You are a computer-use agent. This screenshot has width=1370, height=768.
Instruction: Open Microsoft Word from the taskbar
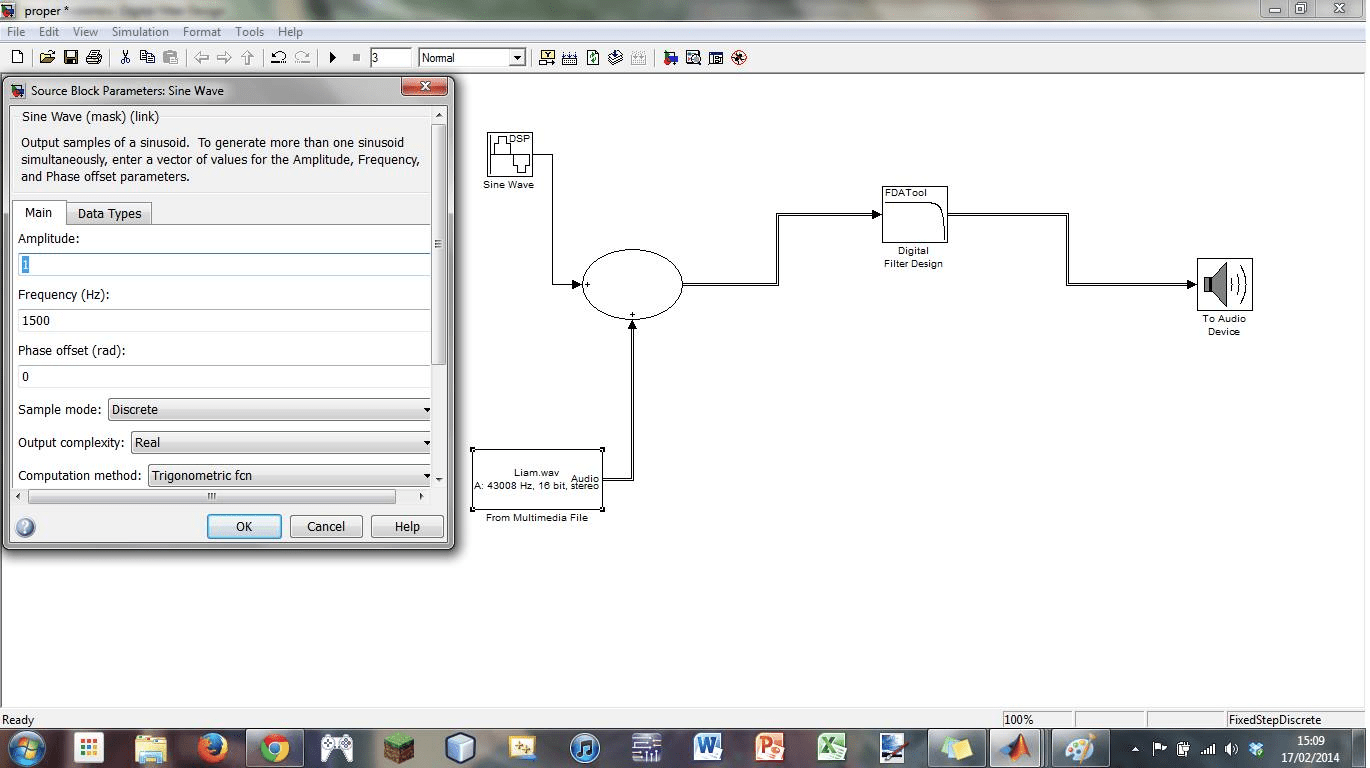708,748
